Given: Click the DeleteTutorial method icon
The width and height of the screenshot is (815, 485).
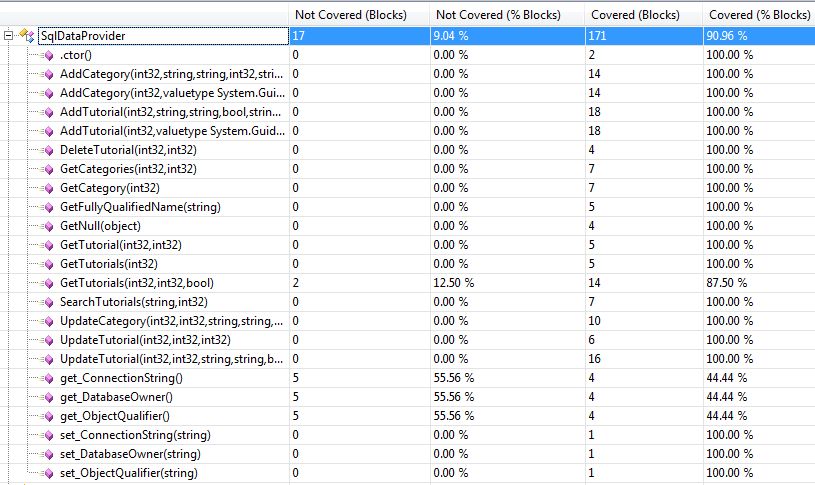Looking at the screenshot, I should tap(48, 151).
